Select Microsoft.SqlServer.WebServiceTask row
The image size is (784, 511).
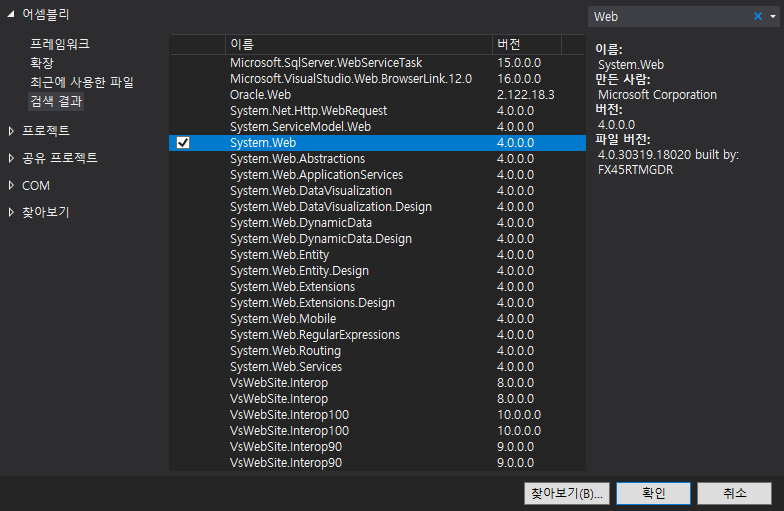378,63
